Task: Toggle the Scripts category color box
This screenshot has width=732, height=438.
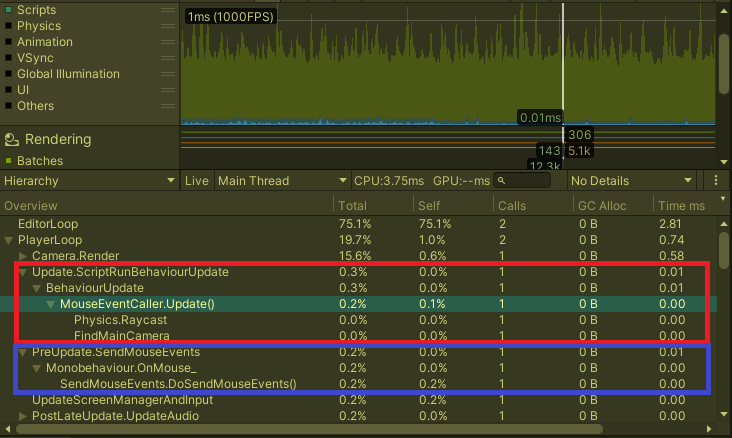Action: pyautogui.click(x=8, y=10)
